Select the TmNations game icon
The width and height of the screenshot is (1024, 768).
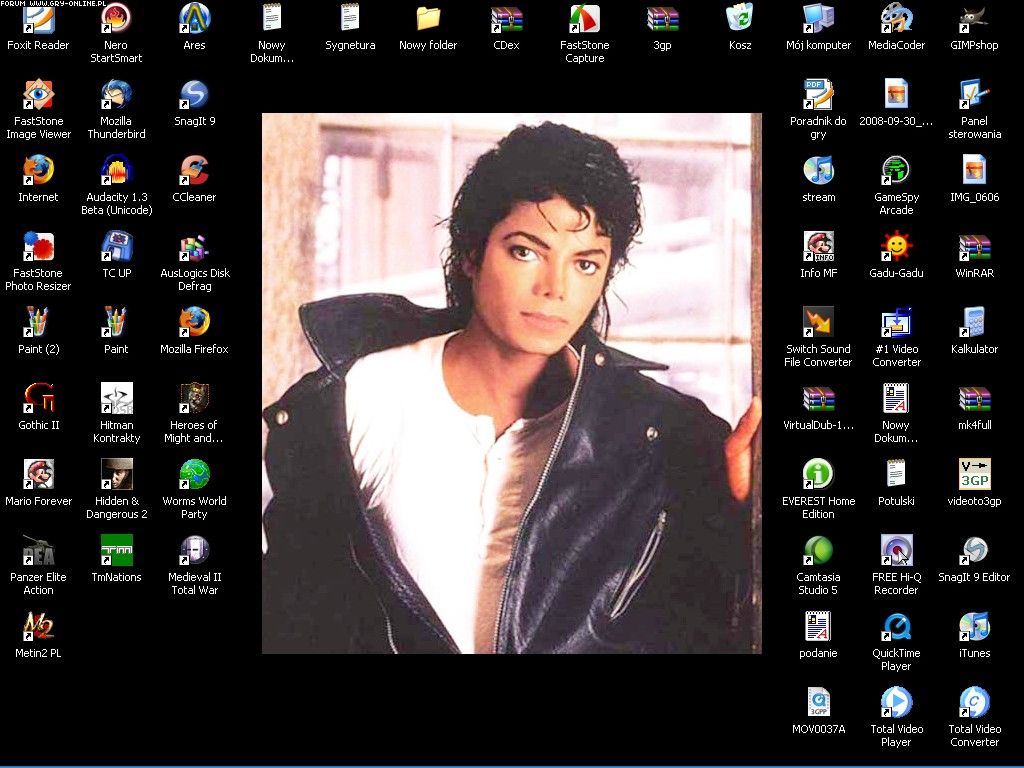pos(116,551)
